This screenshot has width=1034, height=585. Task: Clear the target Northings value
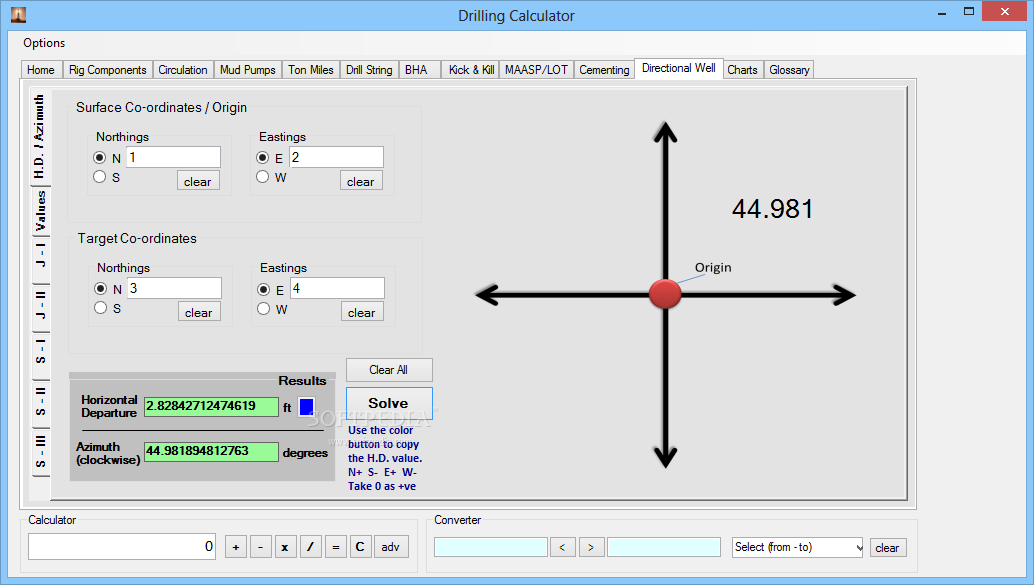(x=198, y=312)
